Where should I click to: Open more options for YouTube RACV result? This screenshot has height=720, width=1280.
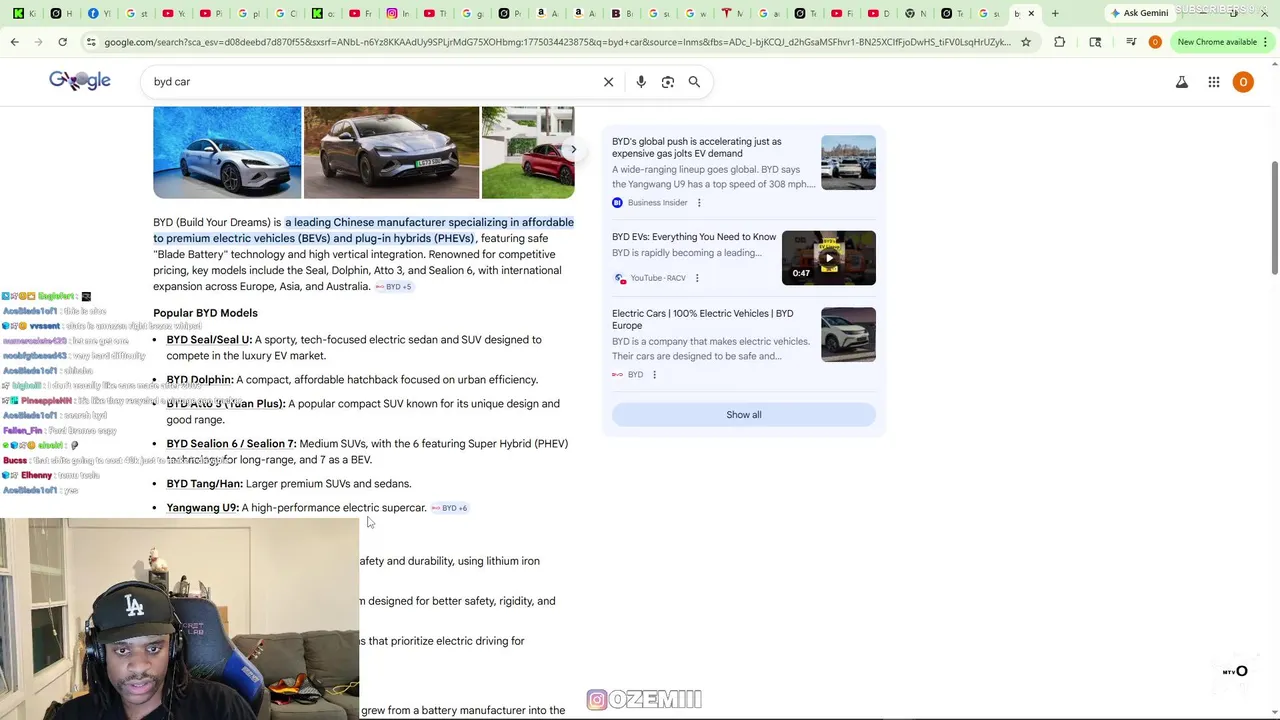[697, 278]
